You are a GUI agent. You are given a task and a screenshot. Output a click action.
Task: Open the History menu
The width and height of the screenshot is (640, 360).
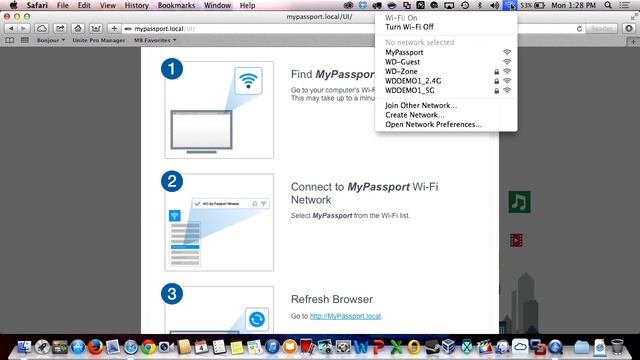coord(136,5)
